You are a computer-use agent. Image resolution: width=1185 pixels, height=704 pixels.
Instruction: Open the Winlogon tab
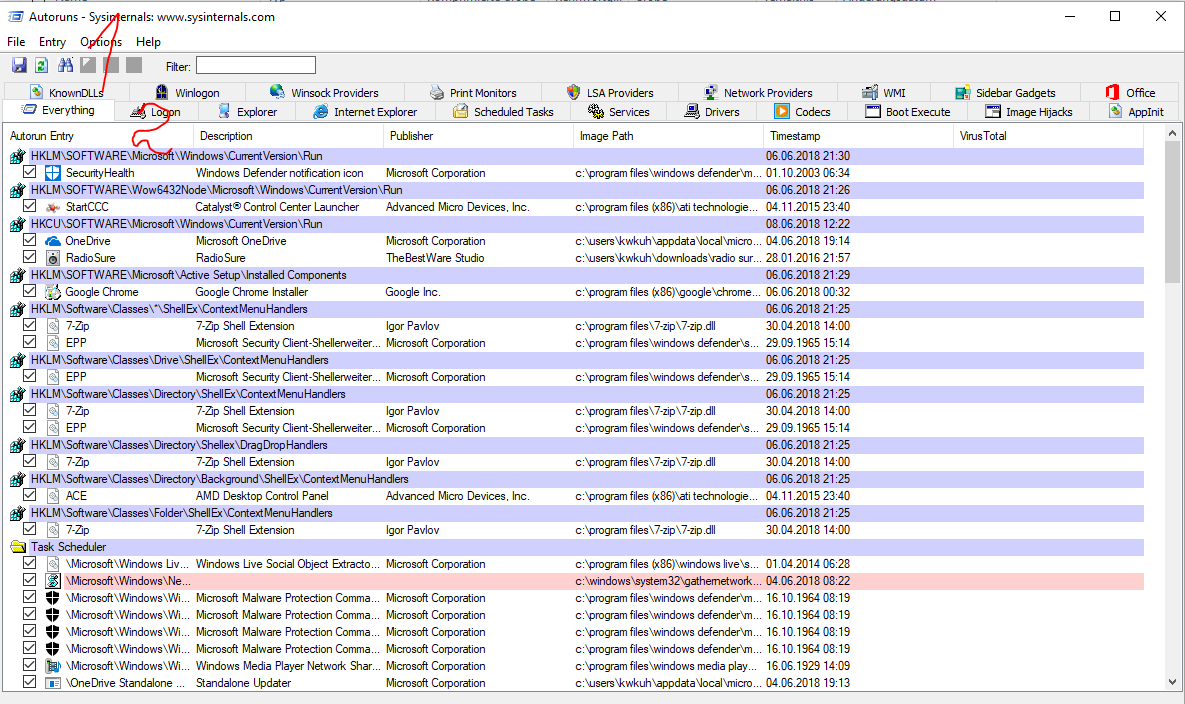click(x=187, y=93)
